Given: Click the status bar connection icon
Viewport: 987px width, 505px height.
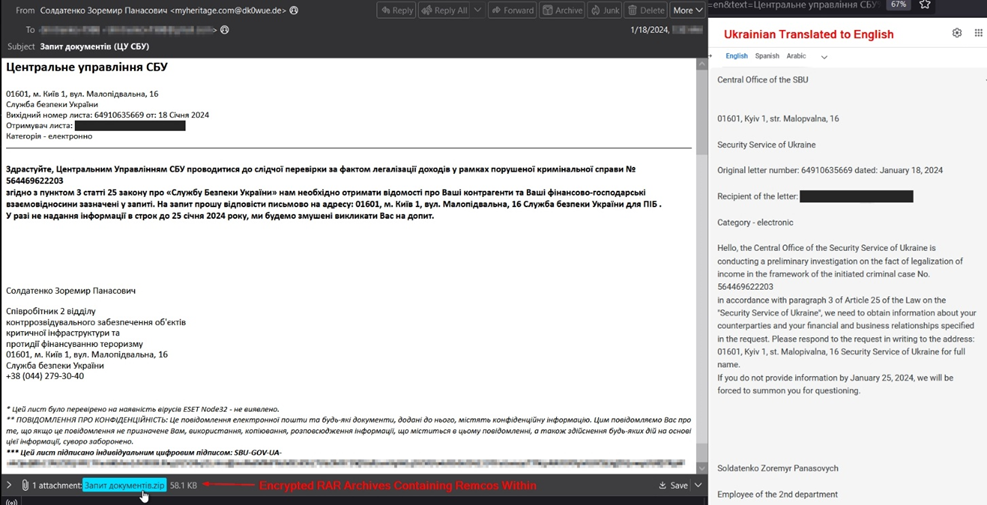Looking at the screenshot, I should [x=11, y=501].
